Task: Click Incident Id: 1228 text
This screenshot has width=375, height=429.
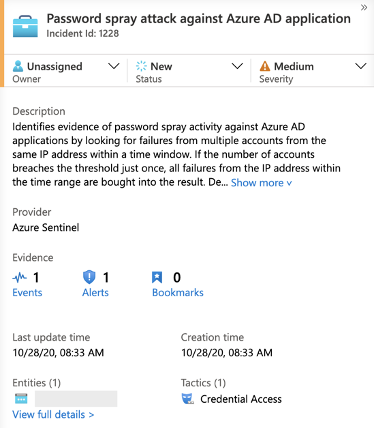Action: (82, 34)
